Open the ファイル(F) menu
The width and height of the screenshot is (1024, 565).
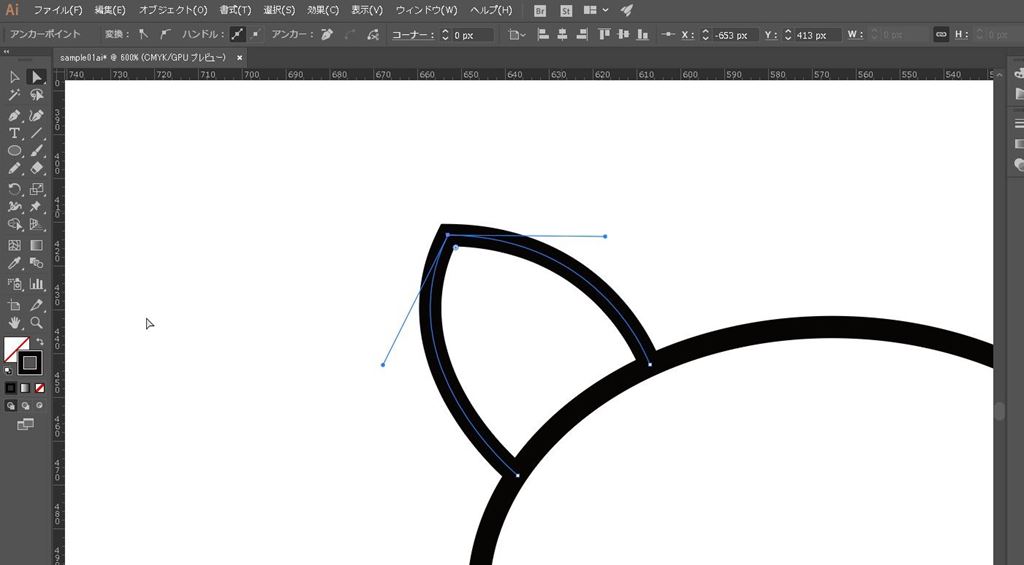coord(58,10)
